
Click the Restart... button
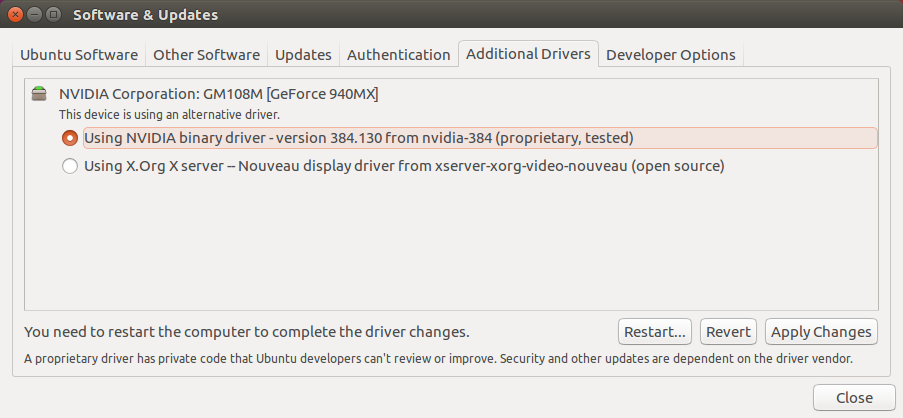(655, 332)
